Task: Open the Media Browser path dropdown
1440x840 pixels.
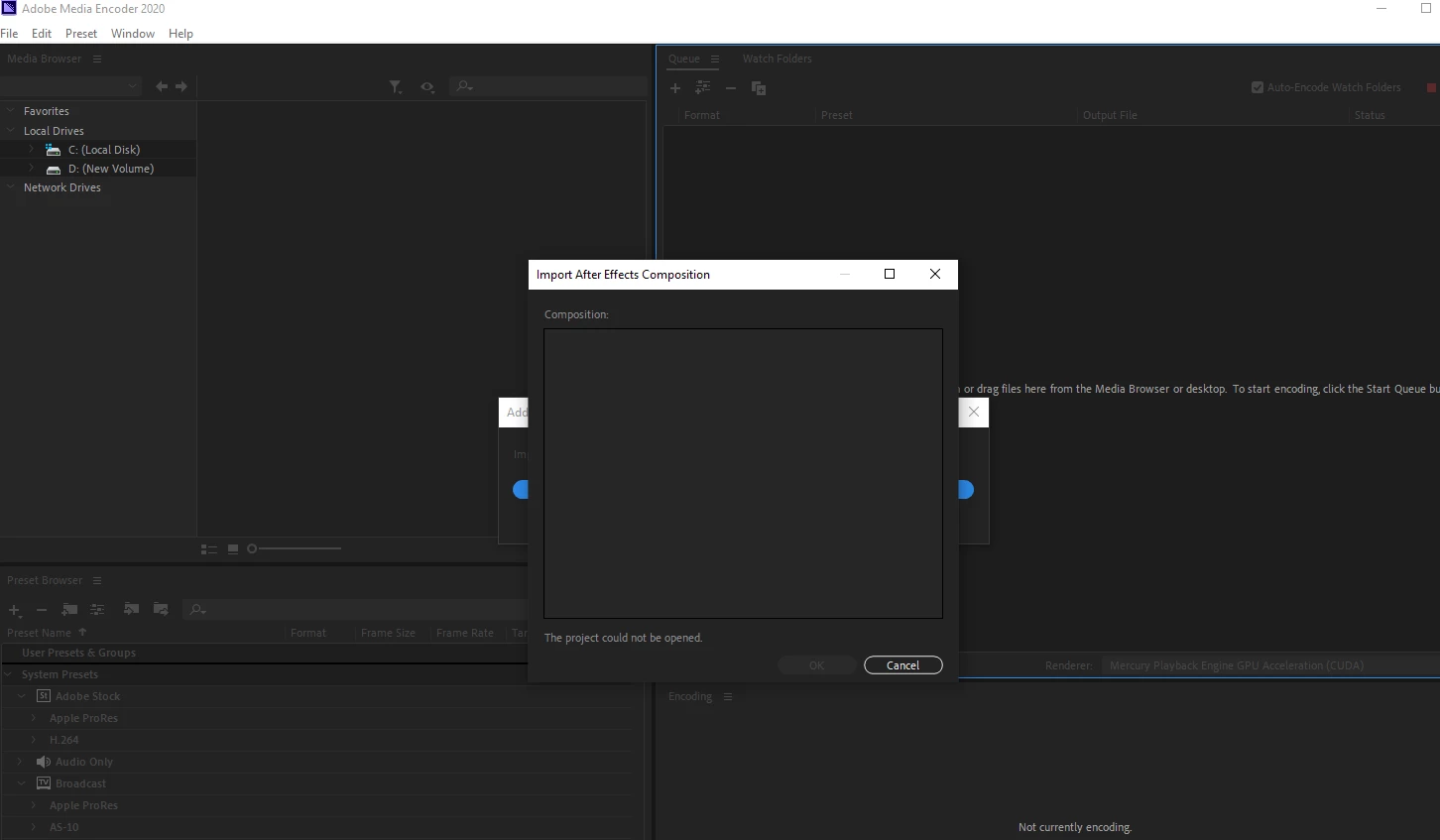Action: 70,86
